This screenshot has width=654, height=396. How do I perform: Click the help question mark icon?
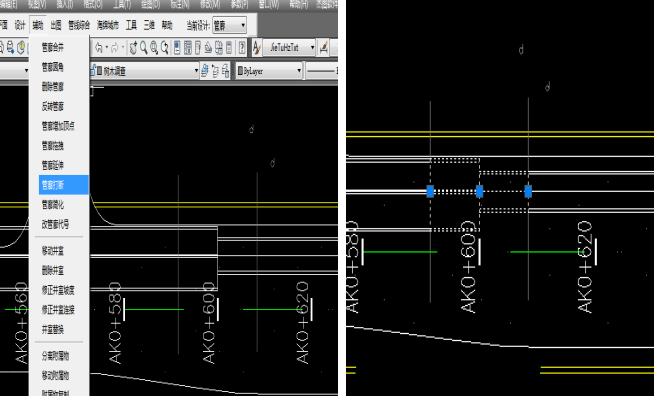pos(242,48)
